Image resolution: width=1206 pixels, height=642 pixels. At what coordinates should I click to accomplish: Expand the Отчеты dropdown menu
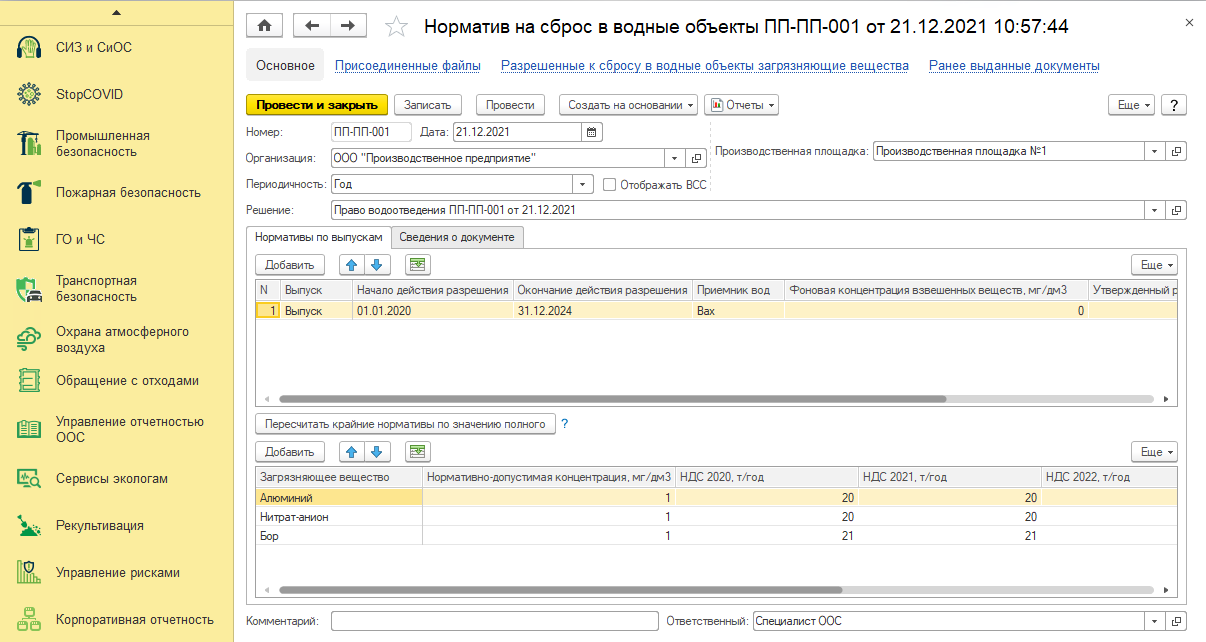pyautogui.click(x=741, y=105)
